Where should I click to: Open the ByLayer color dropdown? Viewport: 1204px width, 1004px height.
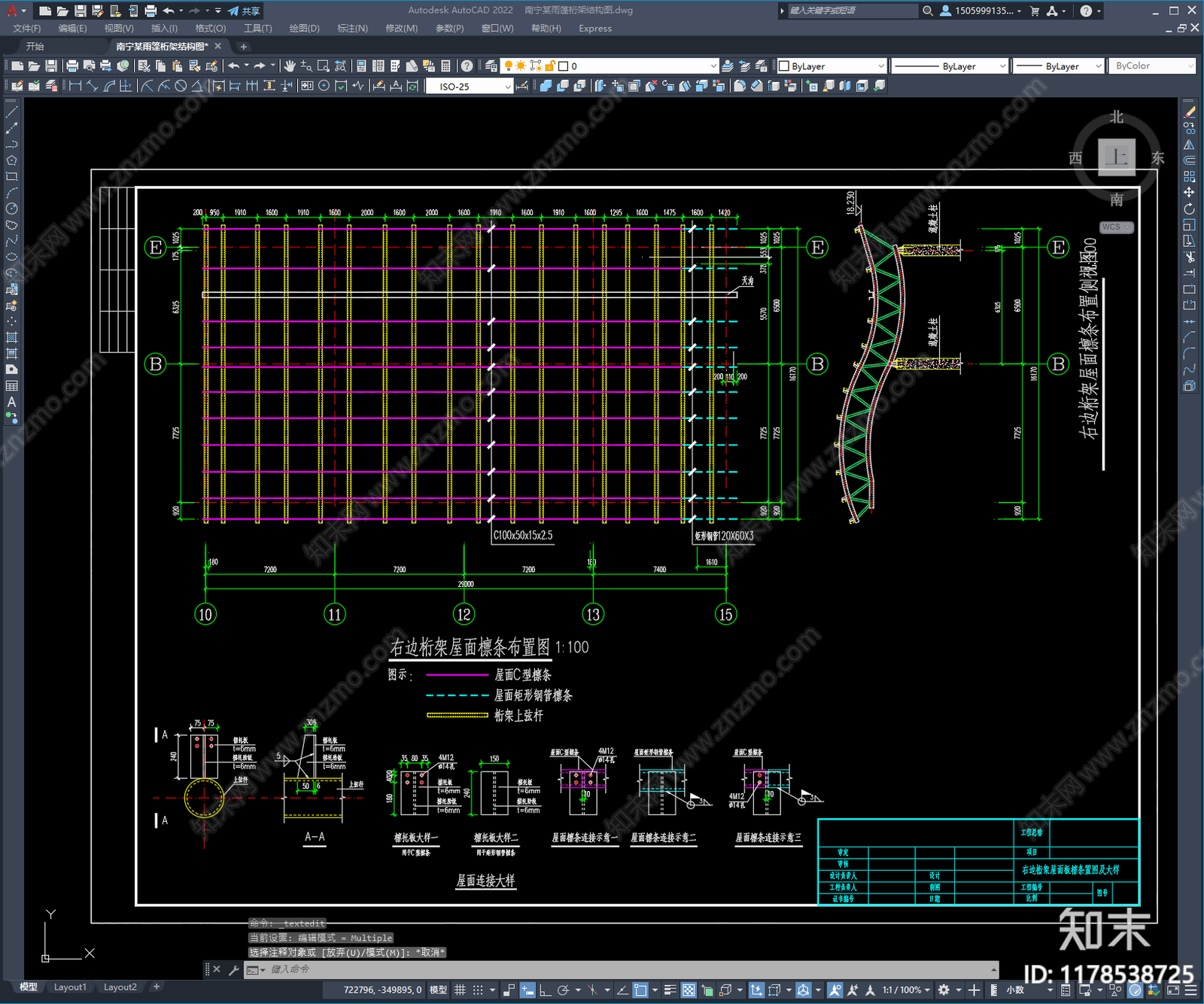[x=832, y=66]
